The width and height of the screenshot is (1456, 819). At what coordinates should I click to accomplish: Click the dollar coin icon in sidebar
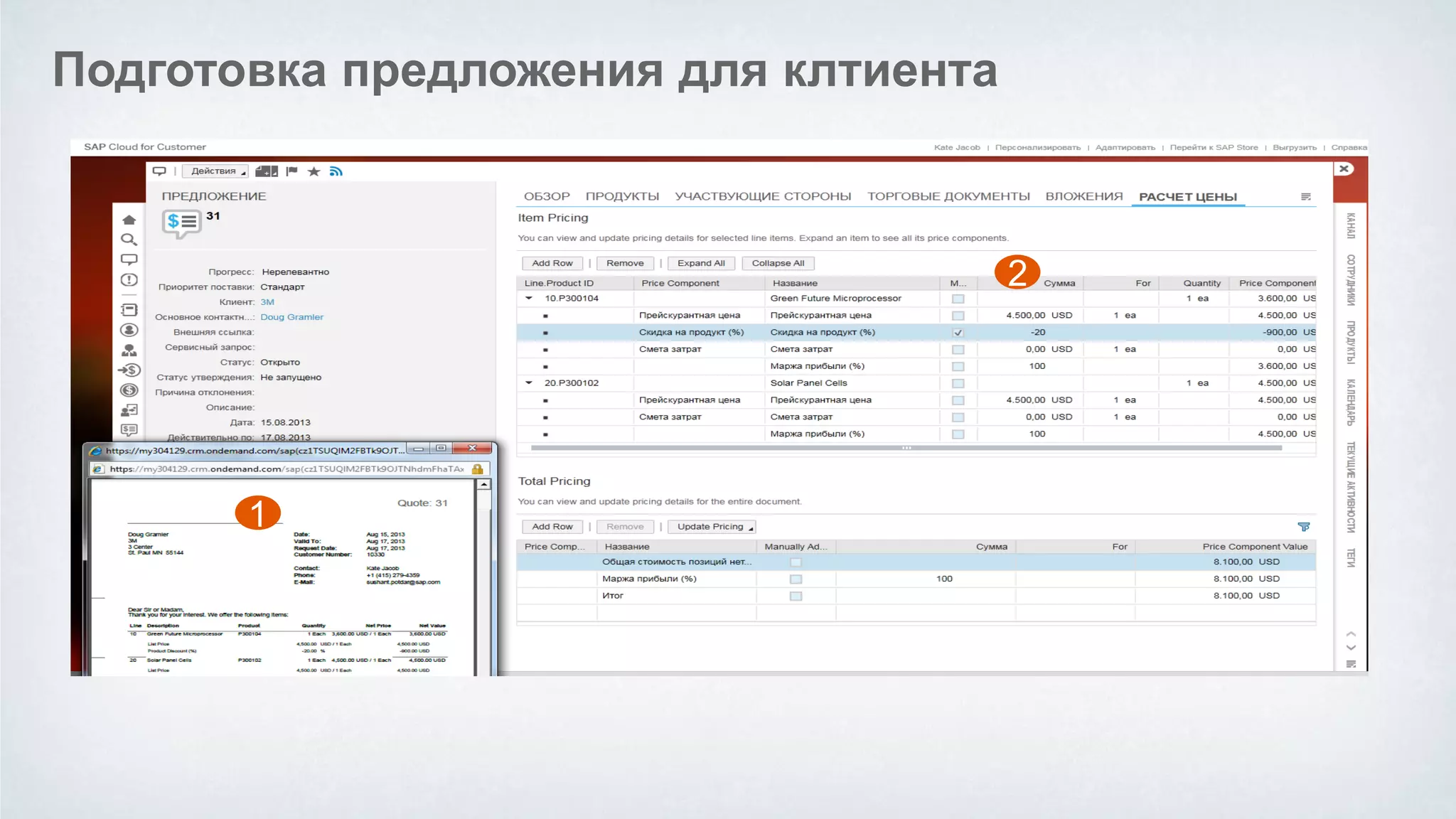[x=129, y=390]
